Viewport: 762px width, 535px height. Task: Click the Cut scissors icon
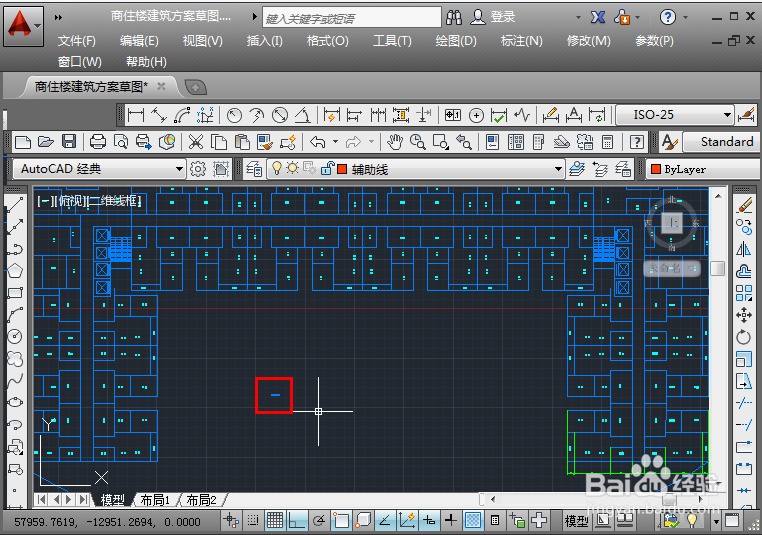pos(196,142)
